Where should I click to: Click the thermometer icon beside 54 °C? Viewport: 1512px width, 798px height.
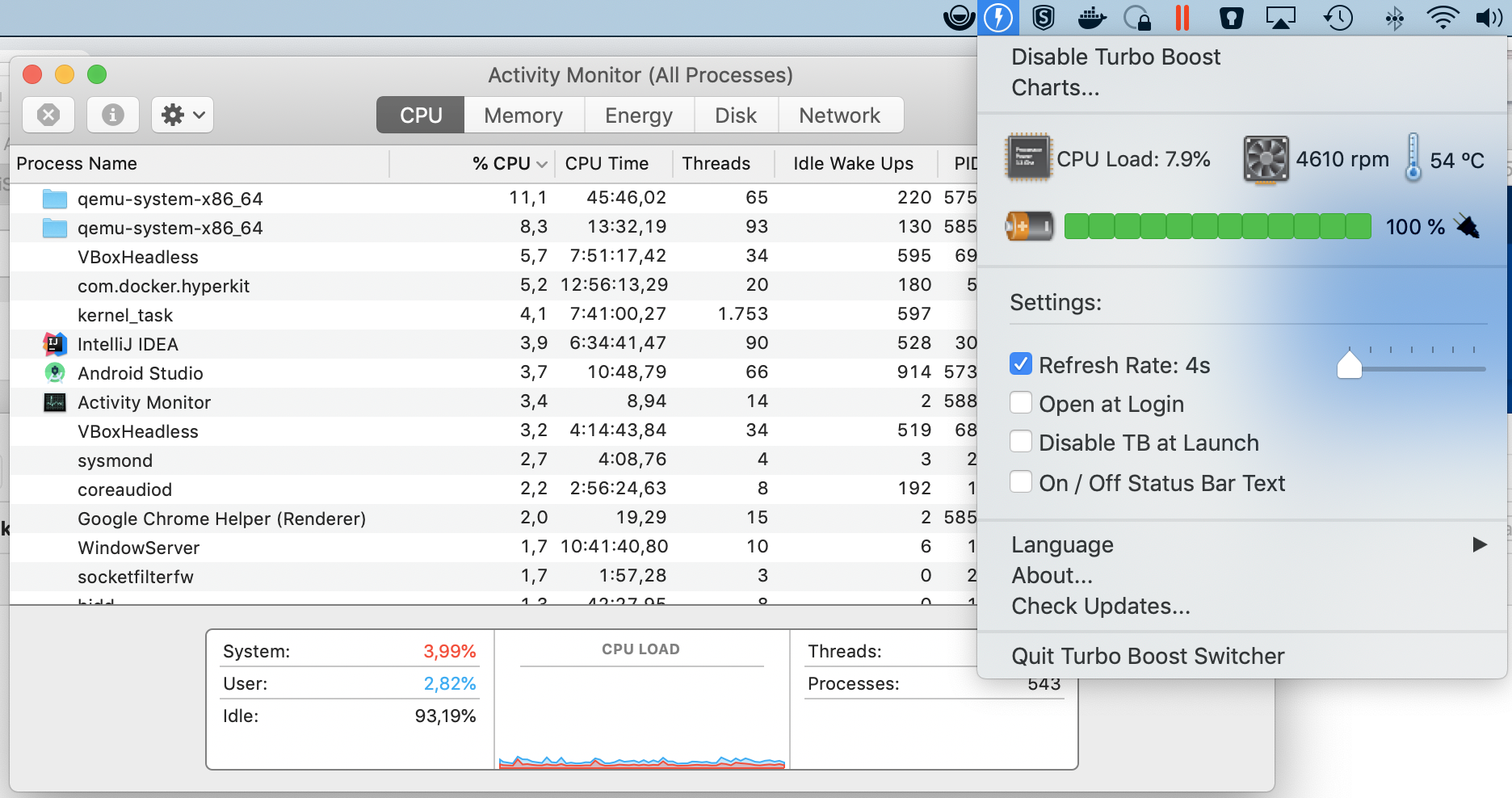click(x=1413, y=157)
